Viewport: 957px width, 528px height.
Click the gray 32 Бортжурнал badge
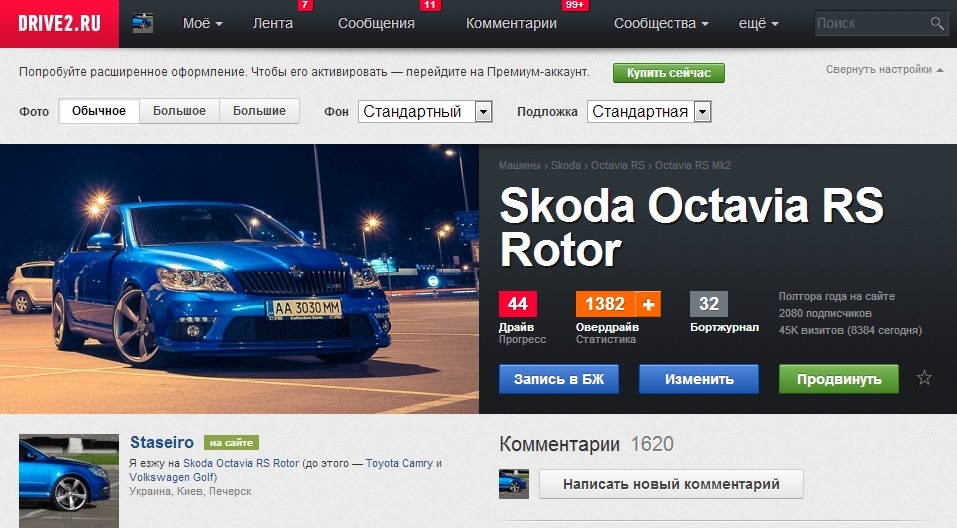pyautogui.click(x=709, y=304)
